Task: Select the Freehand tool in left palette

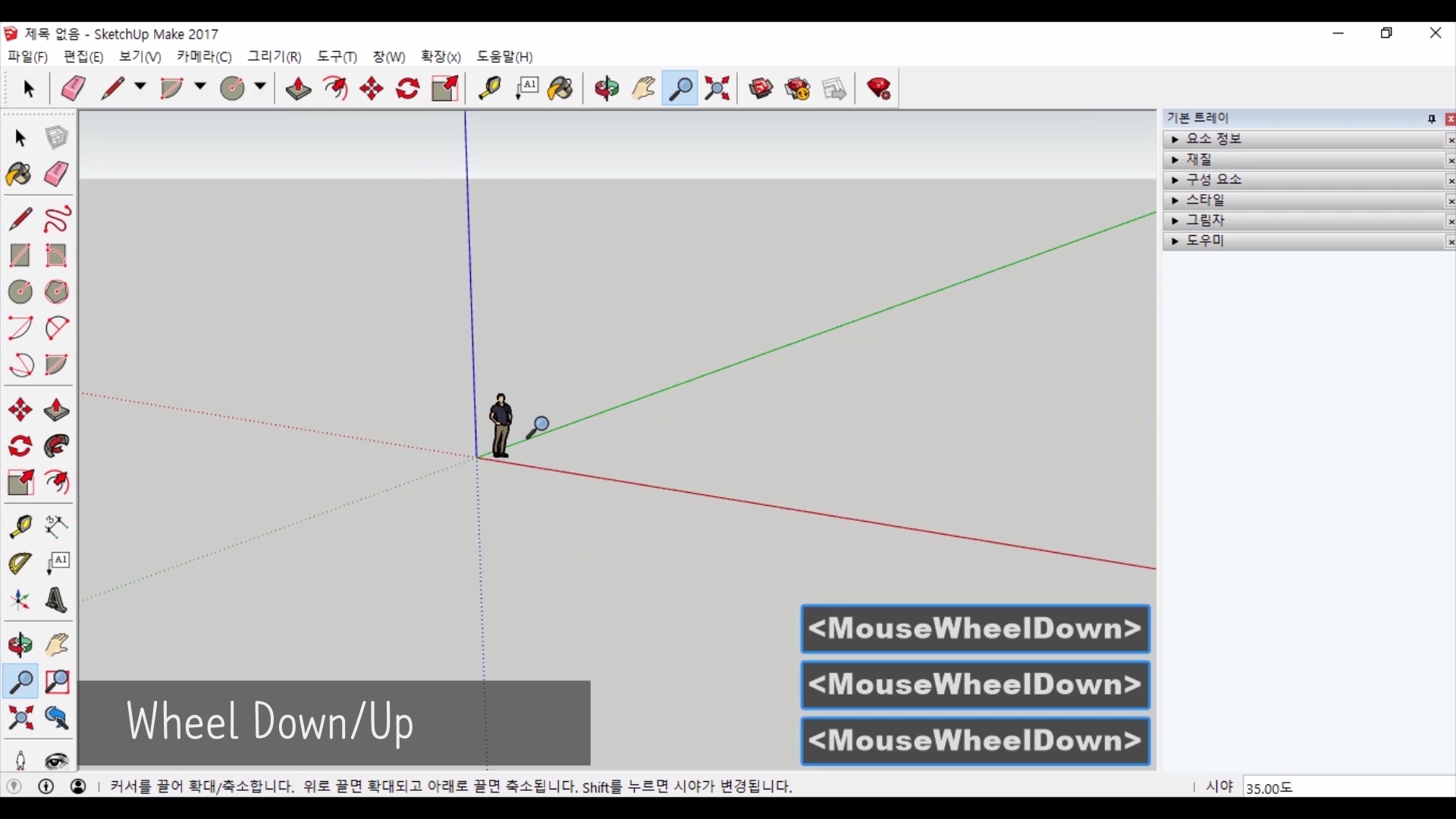Action: pyautogui.click(x=57, y=219)
